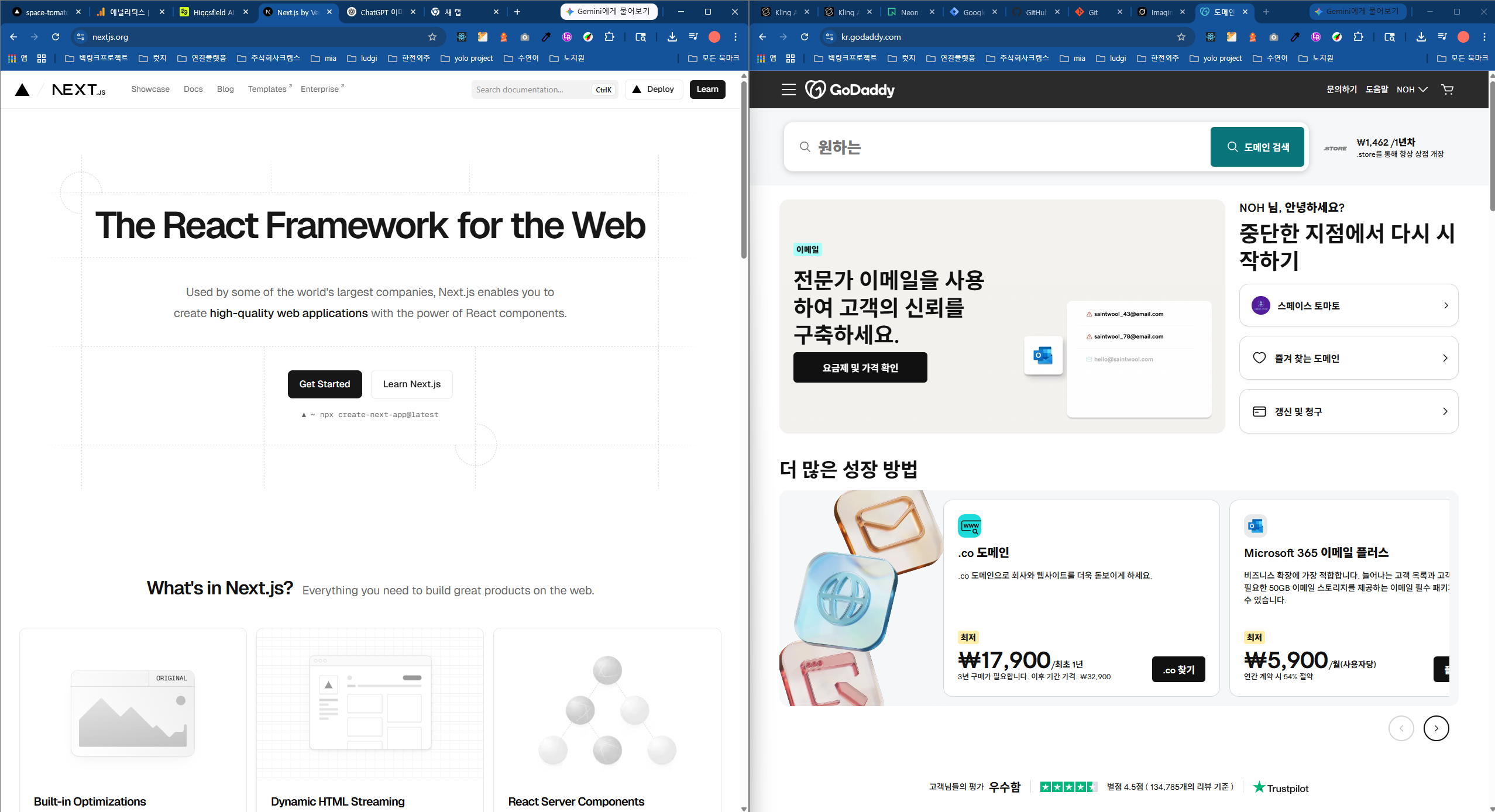Show previous carousel items with left arrow
Screen dimensions: 1495x812
tap(1401, 728)
